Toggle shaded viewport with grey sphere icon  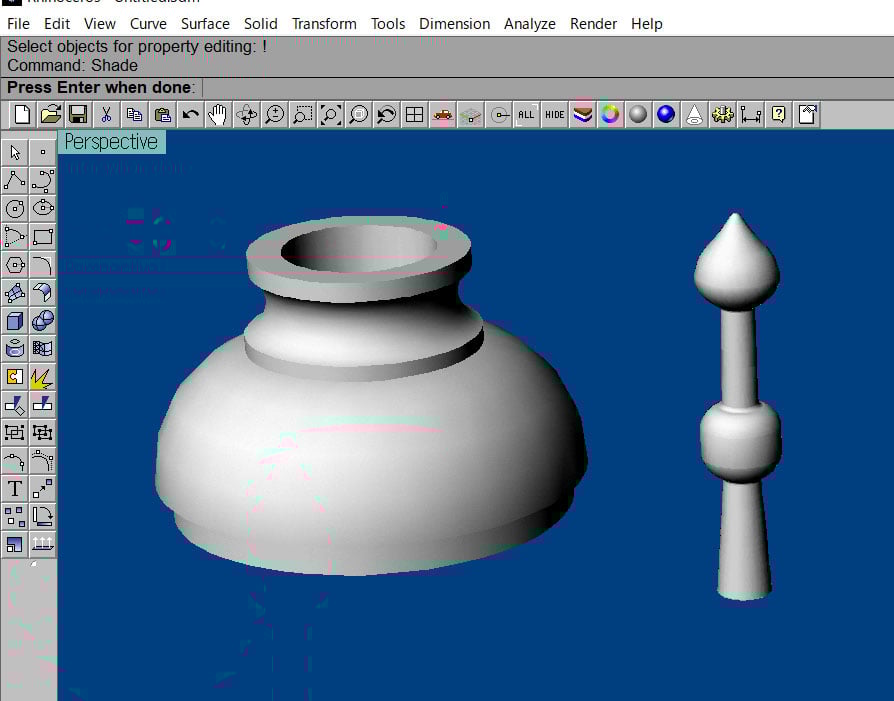point(638,115)
